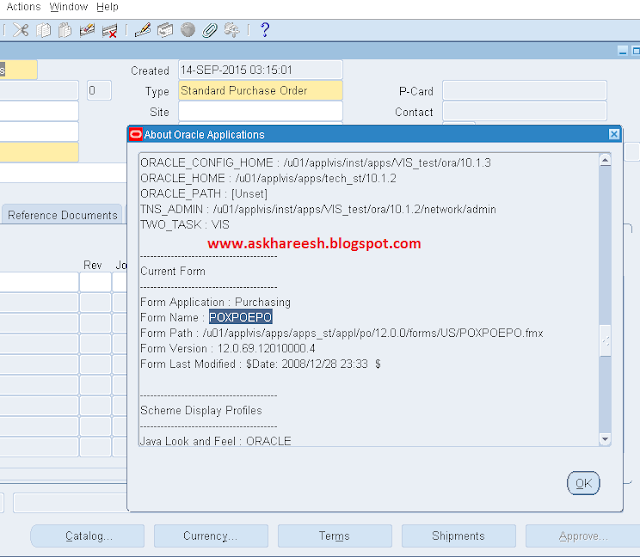This screenshot has height=557, width=640.
Task: Click the small field containing 0
Action: (99, 91)
